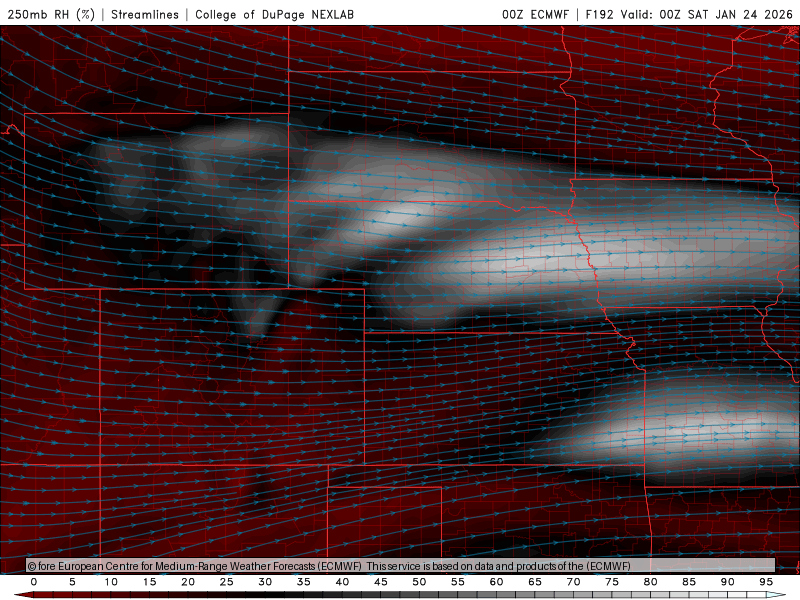Click the "250mb RH (%)" title text
This screenshot has height=600, width=800.
(x=51, y=14)
